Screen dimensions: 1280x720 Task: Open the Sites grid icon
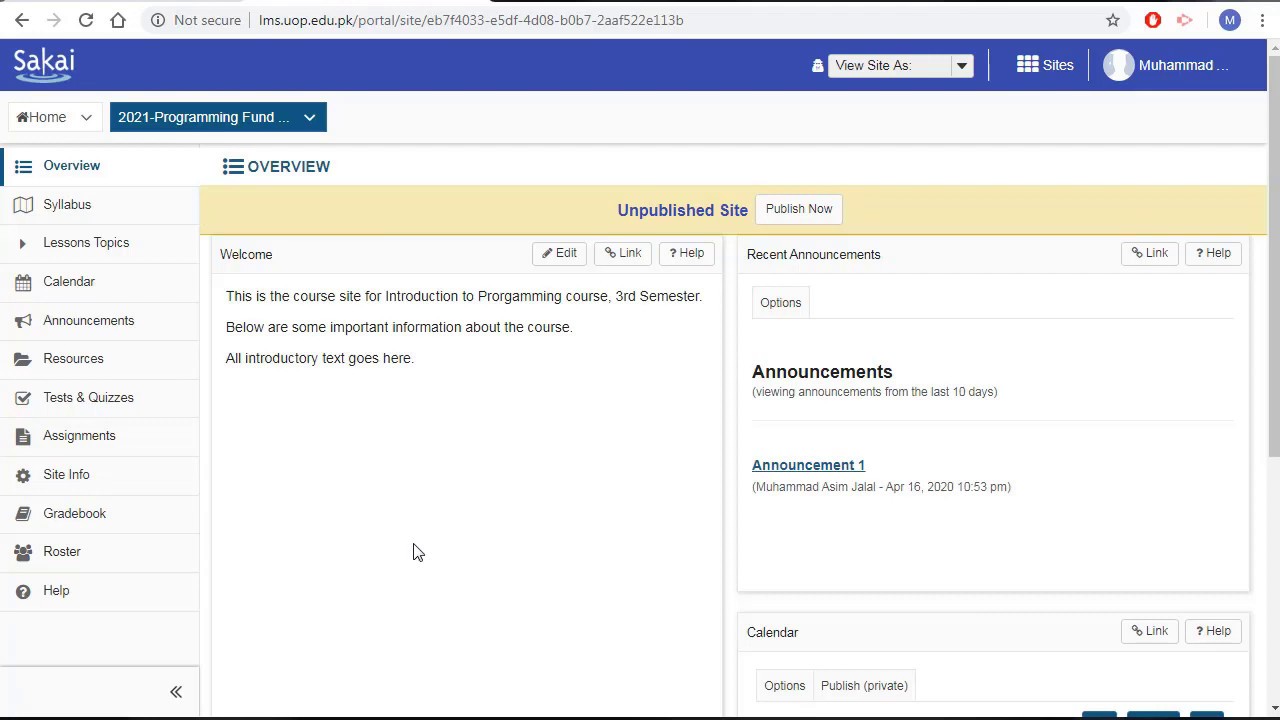click(x=1027, y=65)
